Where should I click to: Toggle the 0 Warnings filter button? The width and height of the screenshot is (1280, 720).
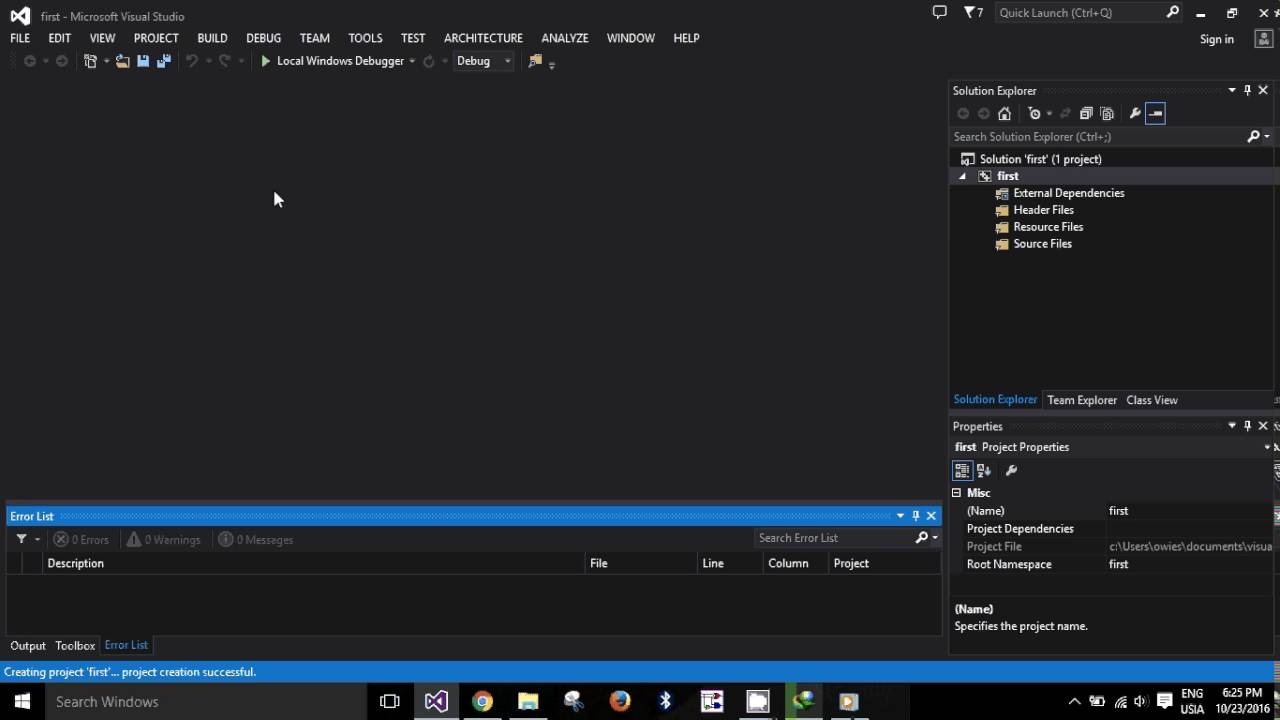164,540
